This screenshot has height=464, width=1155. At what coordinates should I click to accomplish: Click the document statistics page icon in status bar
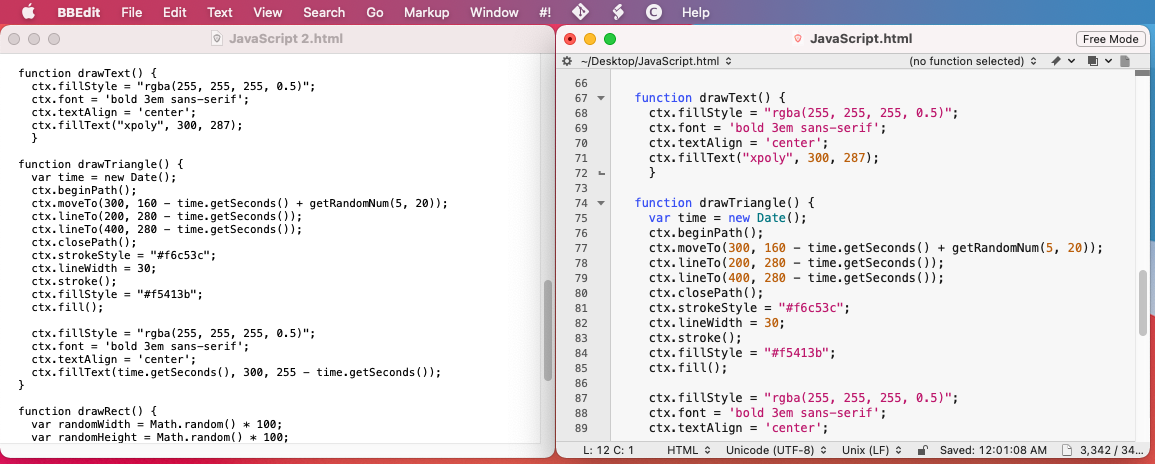point(1066,449)
